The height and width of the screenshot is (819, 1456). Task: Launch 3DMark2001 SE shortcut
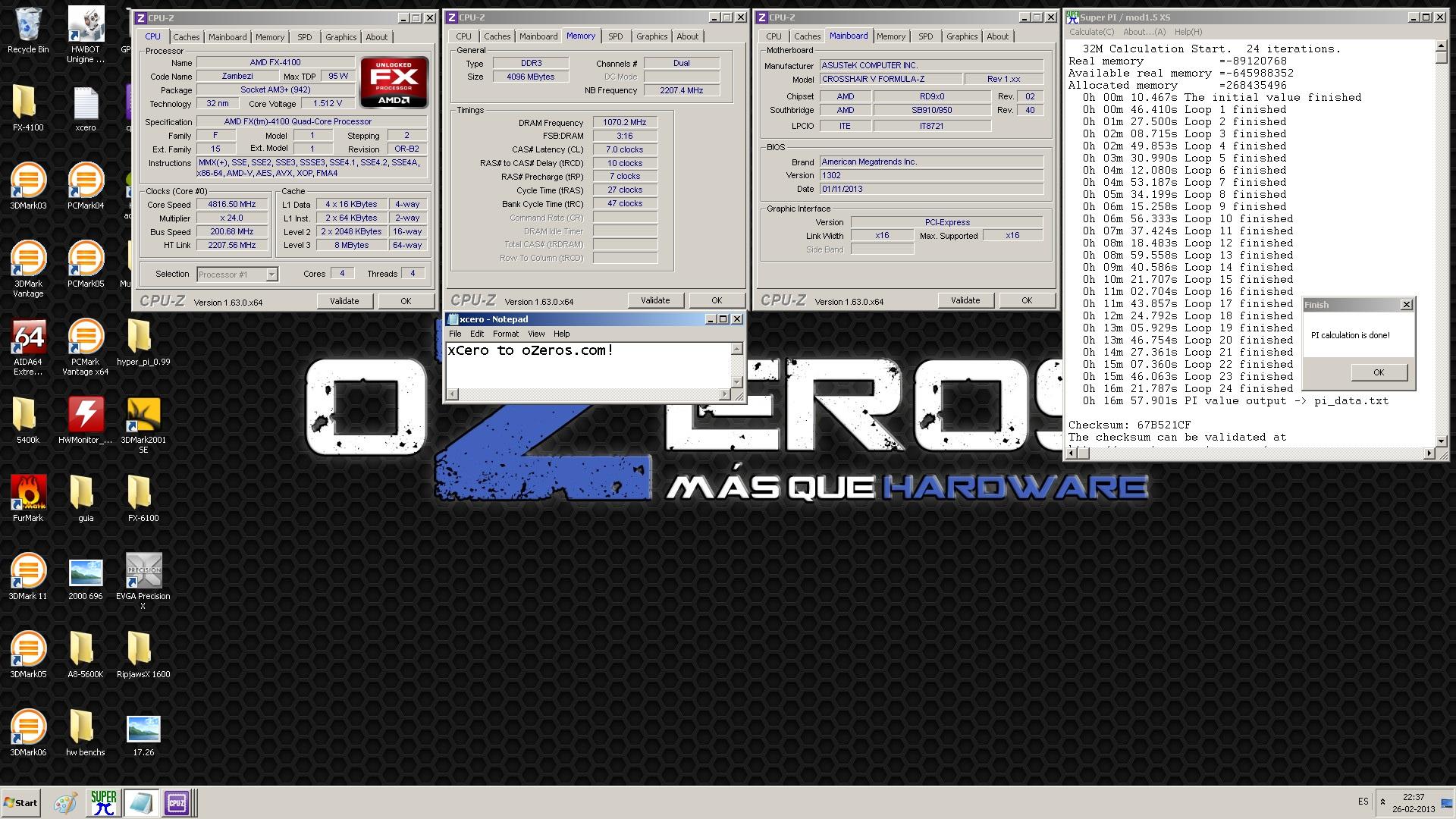(x=143, y=425)
